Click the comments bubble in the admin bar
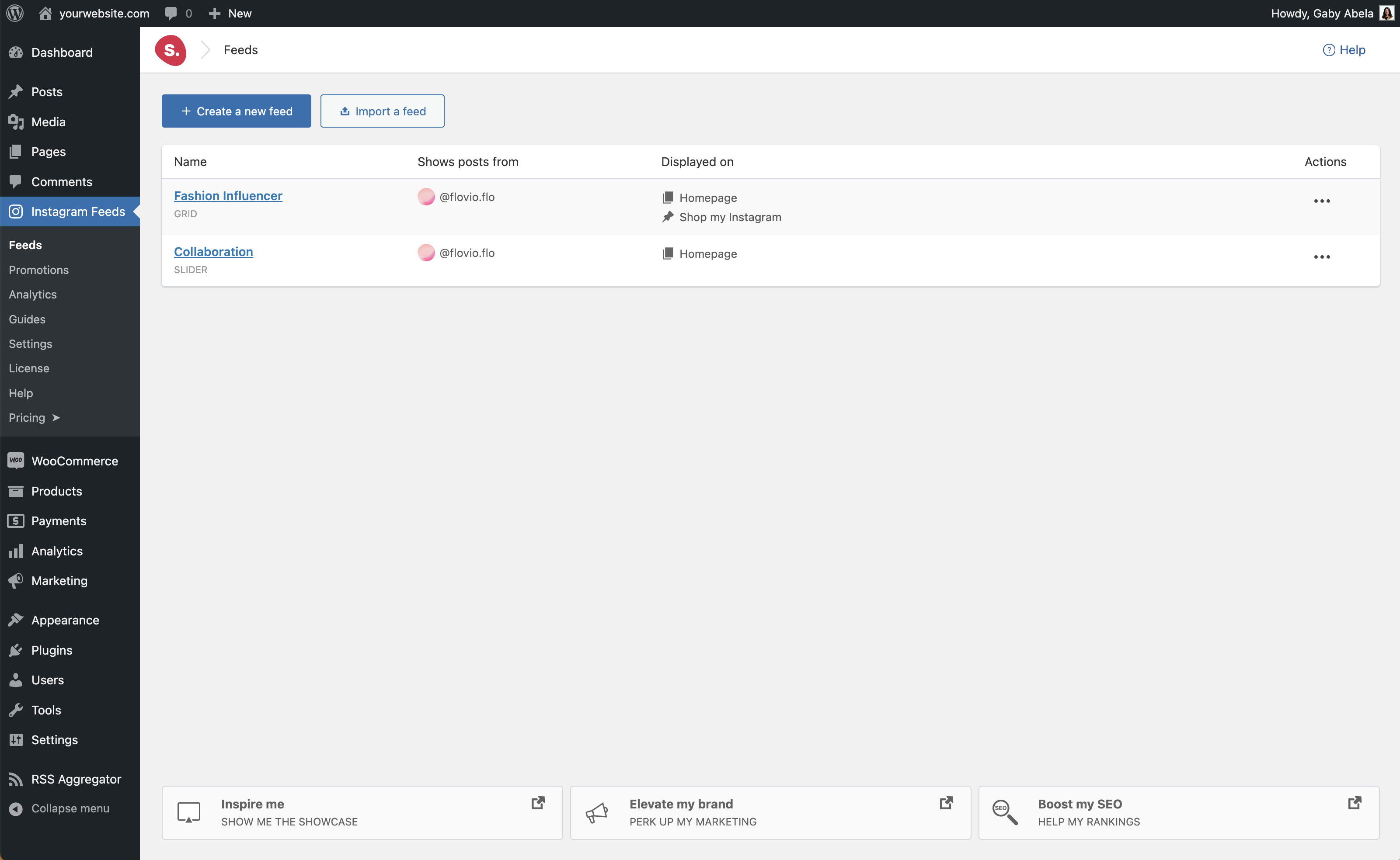This screenshot has height=860, width=1400. [172, 13]
